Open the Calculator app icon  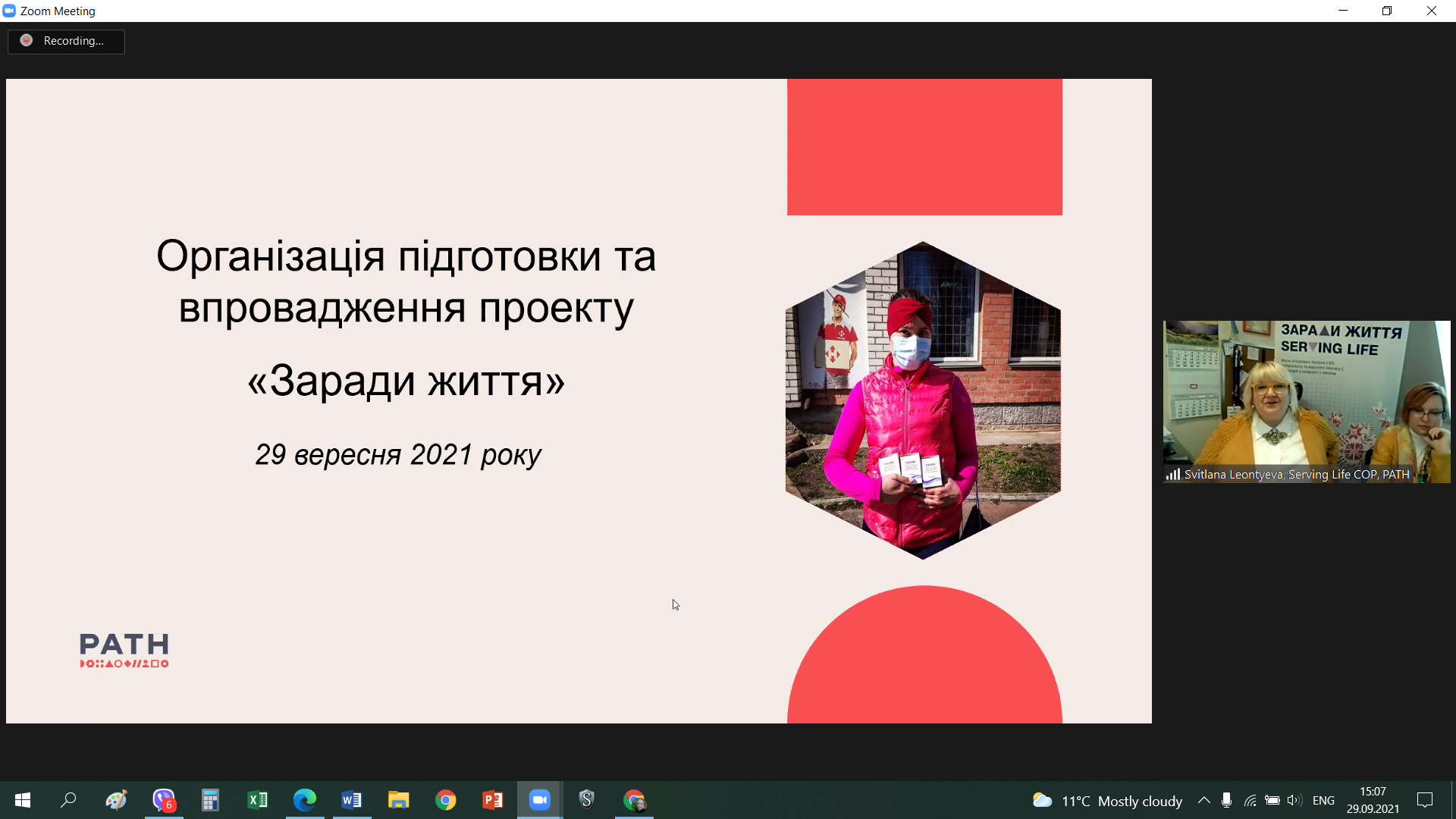(210, 800)
